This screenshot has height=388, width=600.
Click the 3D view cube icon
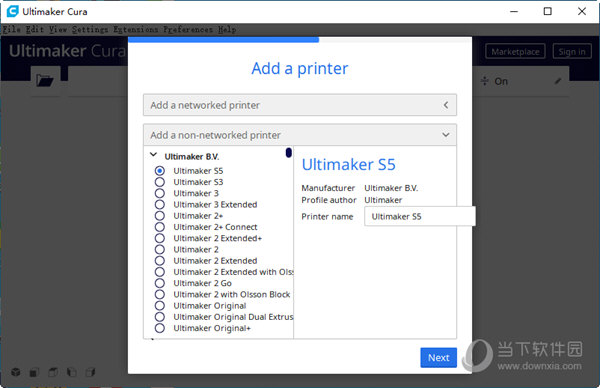coord(16,372)
